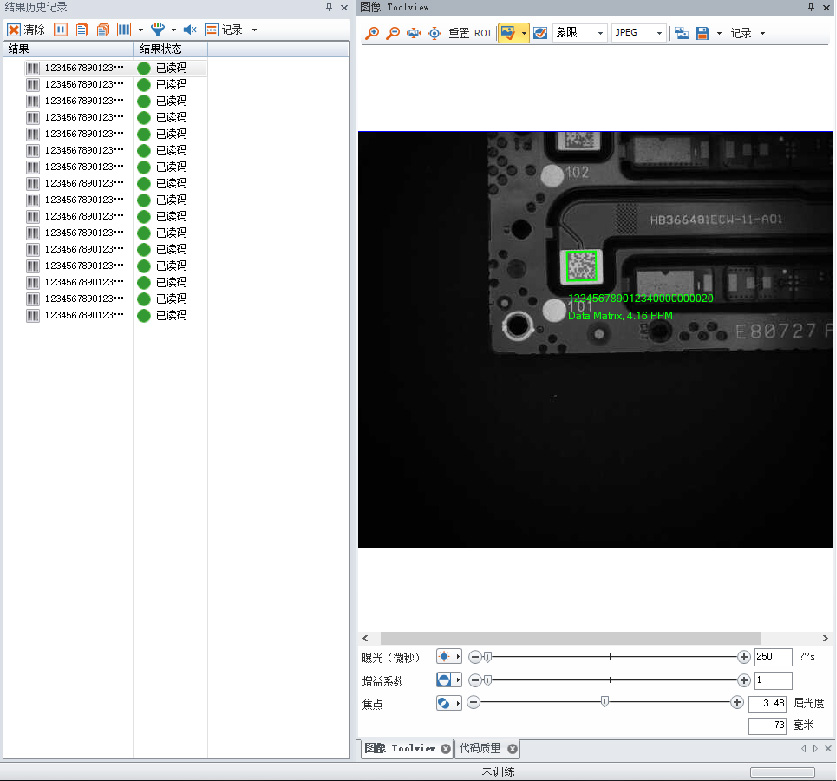
Task: Select the first result row in history
Action: [x=116, y=68]
